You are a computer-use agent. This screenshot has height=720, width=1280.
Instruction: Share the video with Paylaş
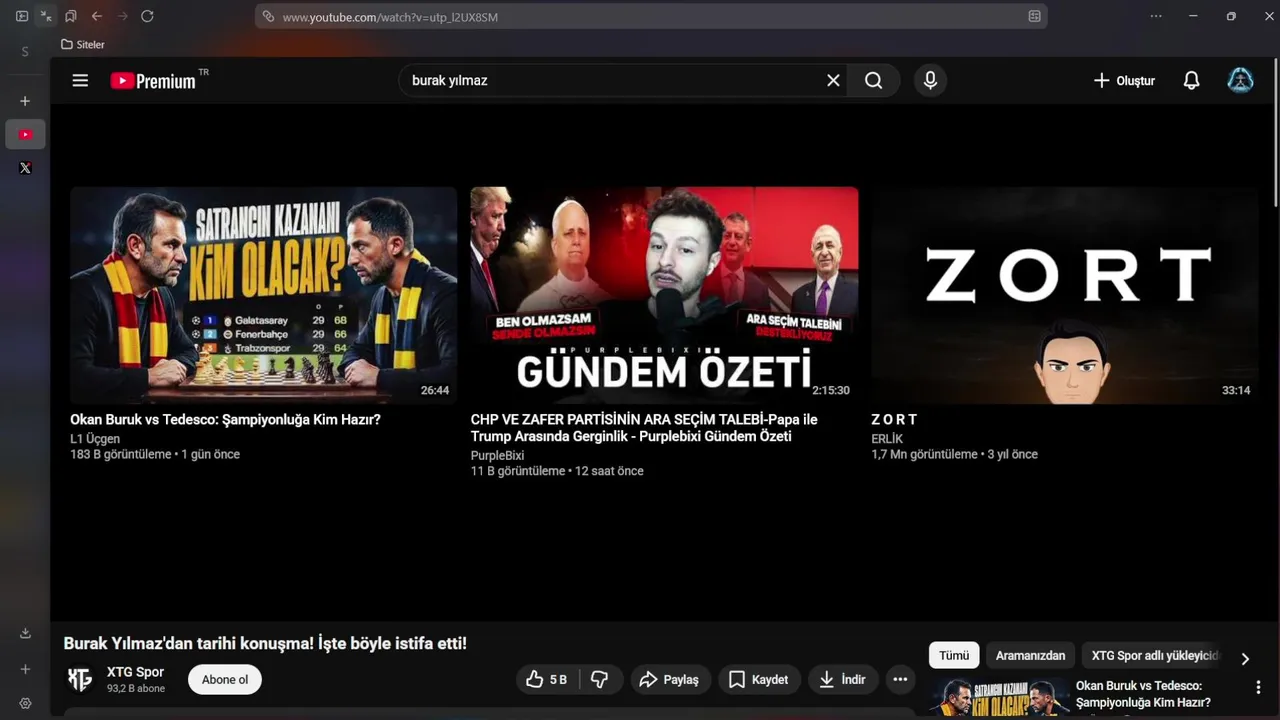click(669, 680)
